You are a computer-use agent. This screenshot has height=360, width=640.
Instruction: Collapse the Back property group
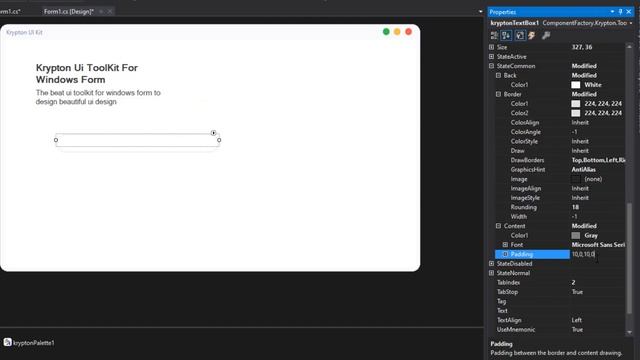coord(498,76)
